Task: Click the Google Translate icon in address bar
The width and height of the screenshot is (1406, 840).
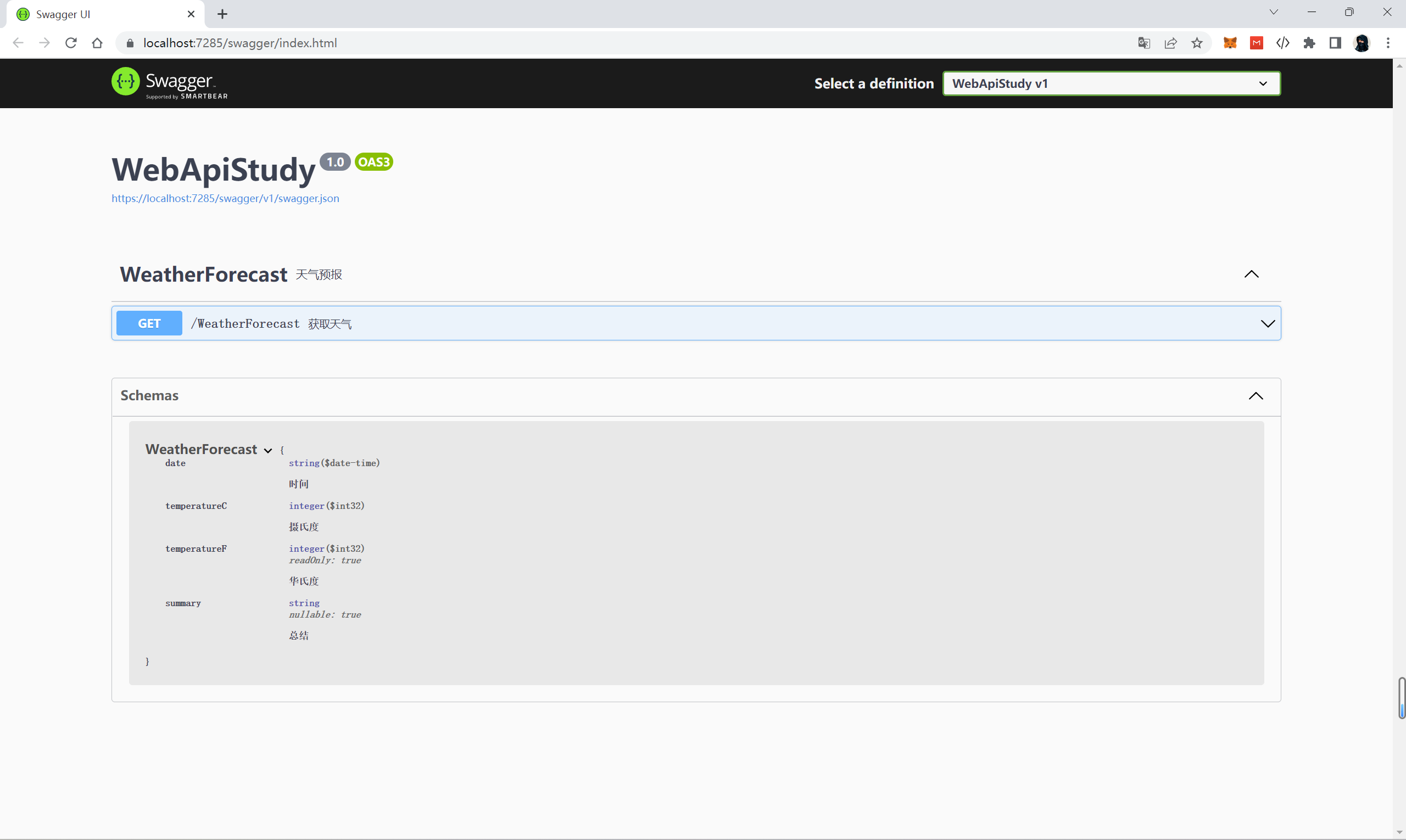Action: pos(1144,43)
